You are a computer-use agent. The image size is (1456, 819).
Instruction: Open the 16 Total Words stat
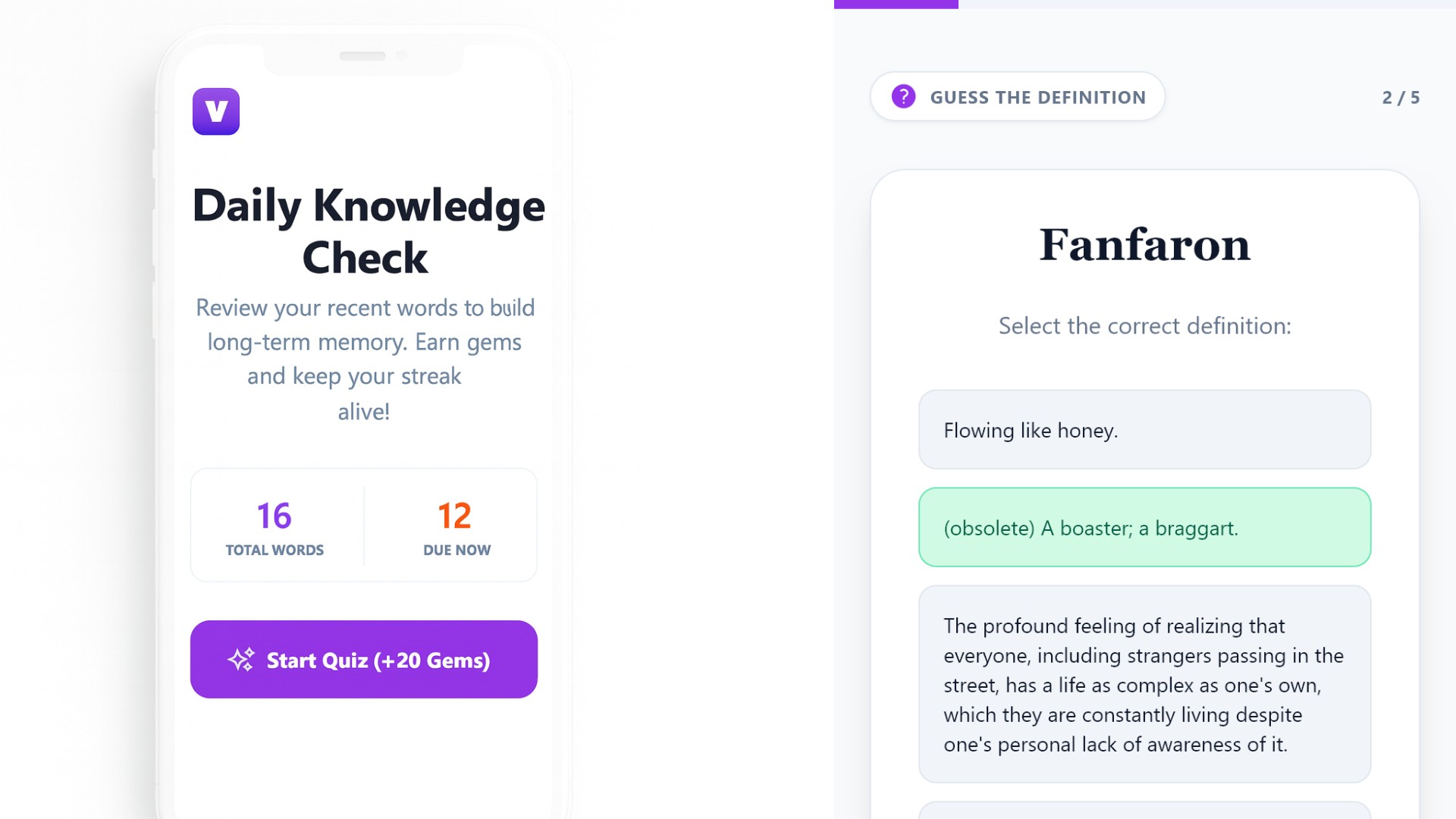point(275,526)
